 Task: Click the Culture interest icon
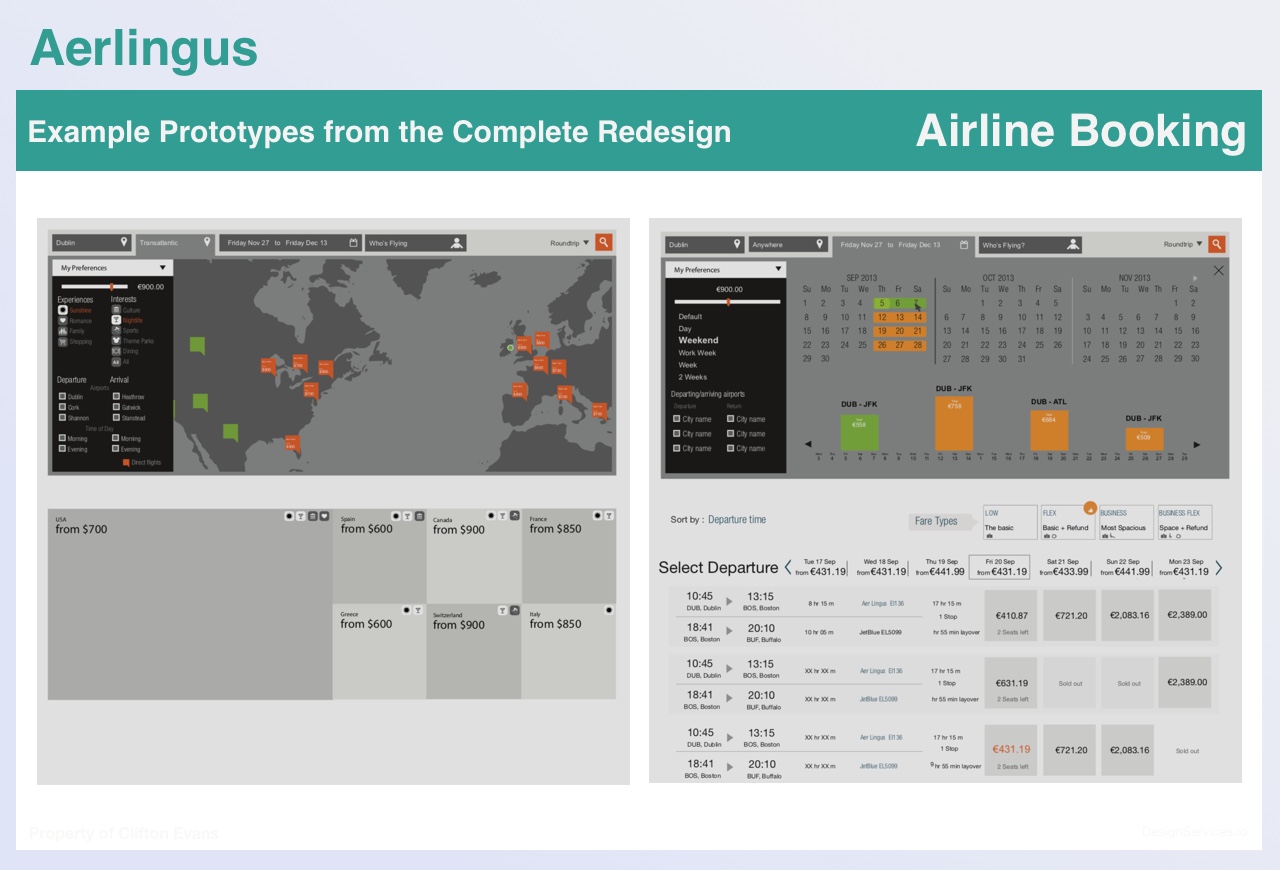click(x=117, y=310)
